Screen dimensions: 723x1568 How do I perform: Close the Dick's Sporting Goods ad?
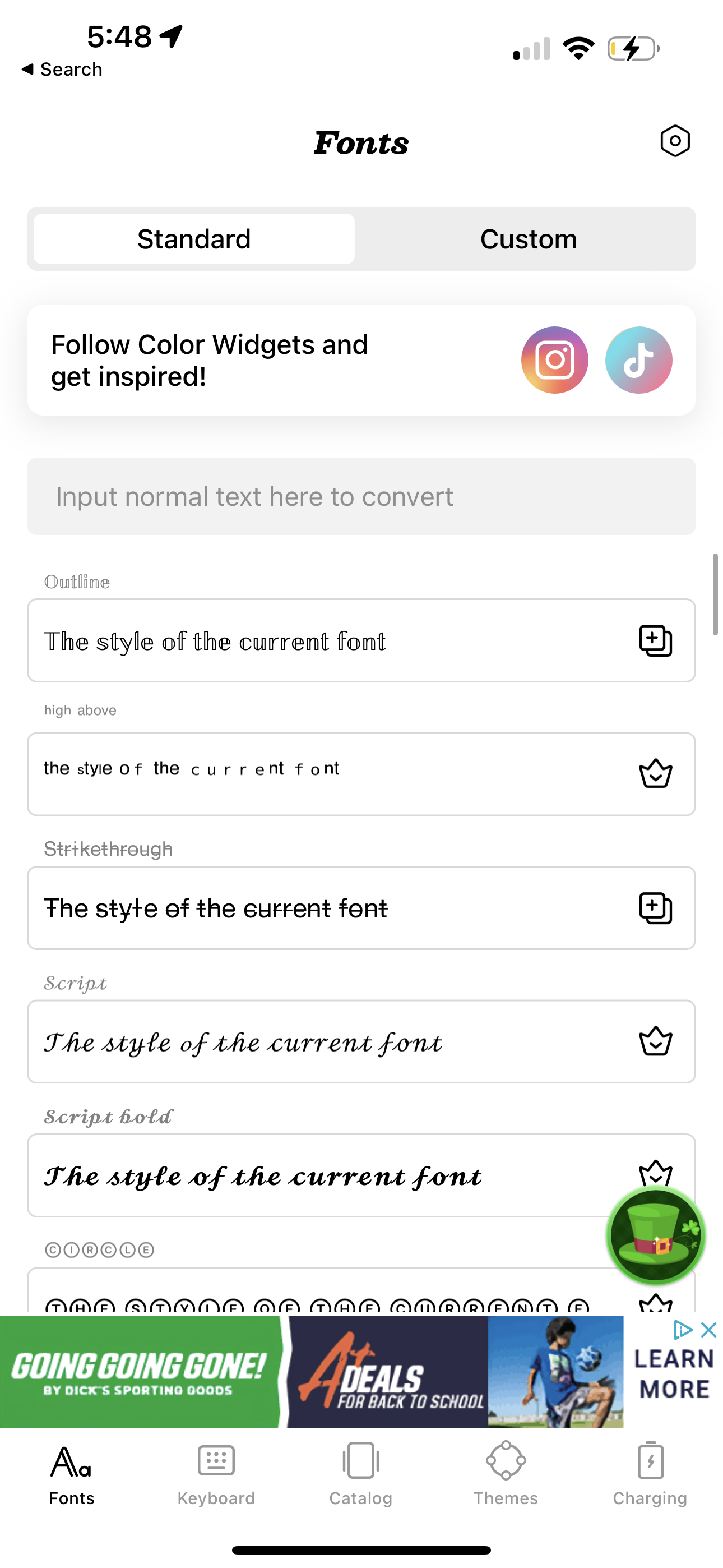coord(709,1330)
